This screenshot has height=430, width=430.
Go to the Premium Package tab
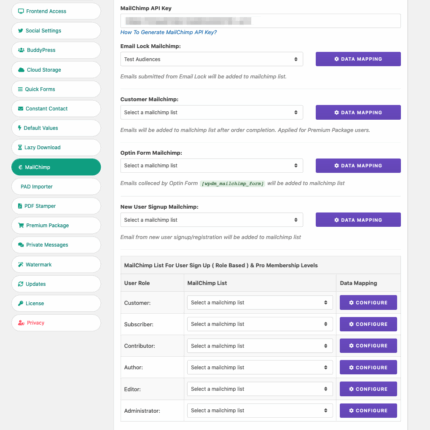56,225
